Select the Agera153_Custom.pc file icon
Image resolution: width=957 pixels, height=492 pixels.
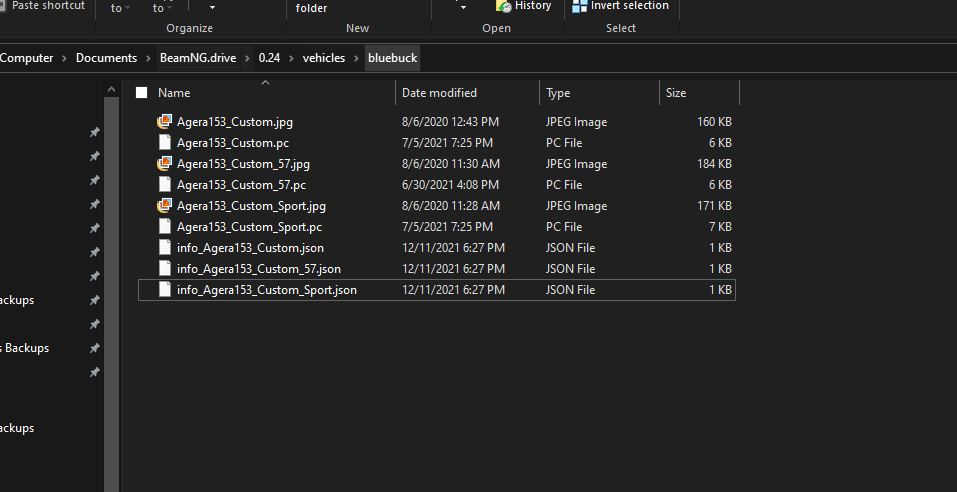[164, 142]
